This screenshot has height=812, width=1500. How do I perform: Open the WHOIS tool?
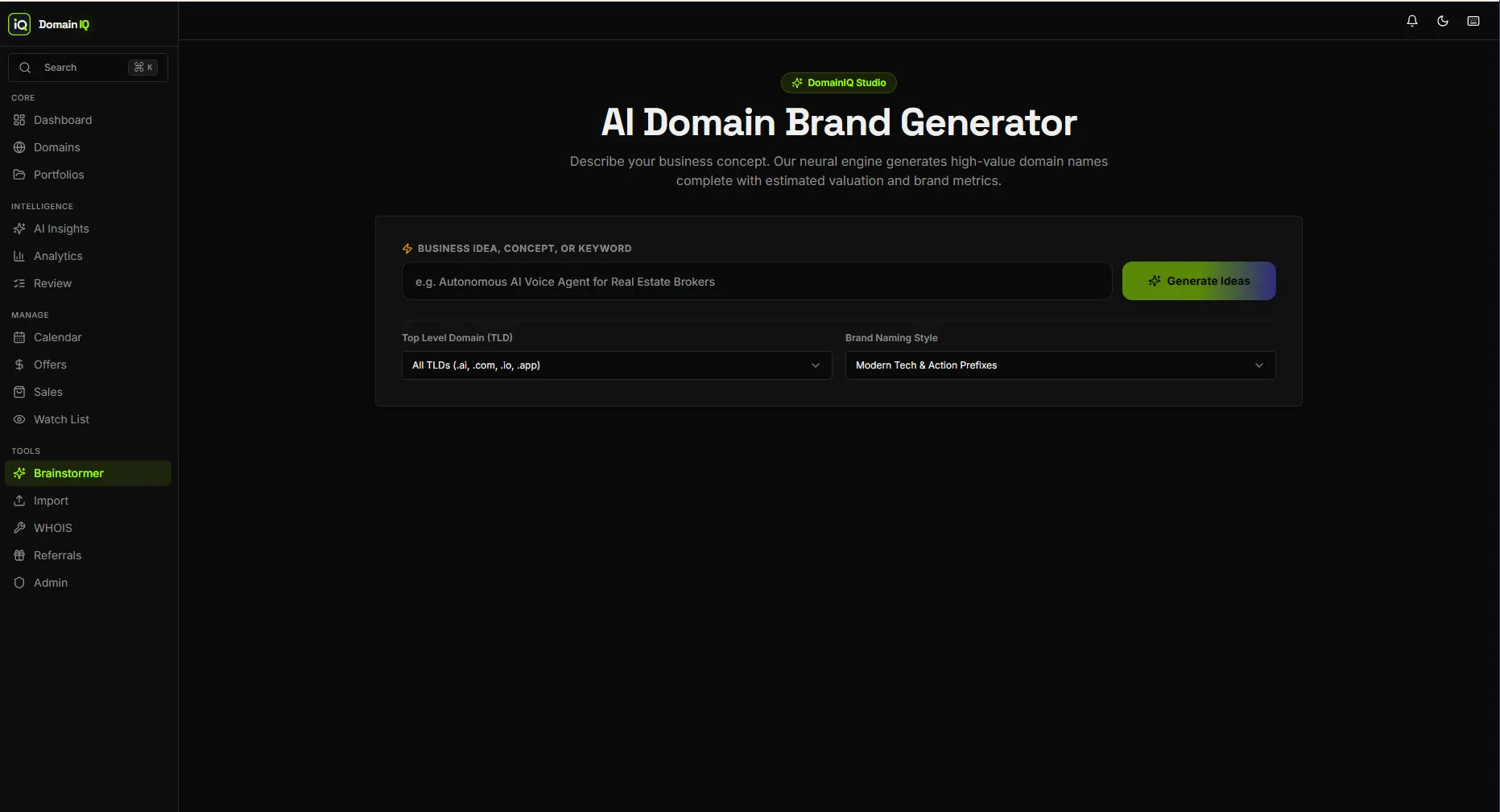tap(88, 528)
